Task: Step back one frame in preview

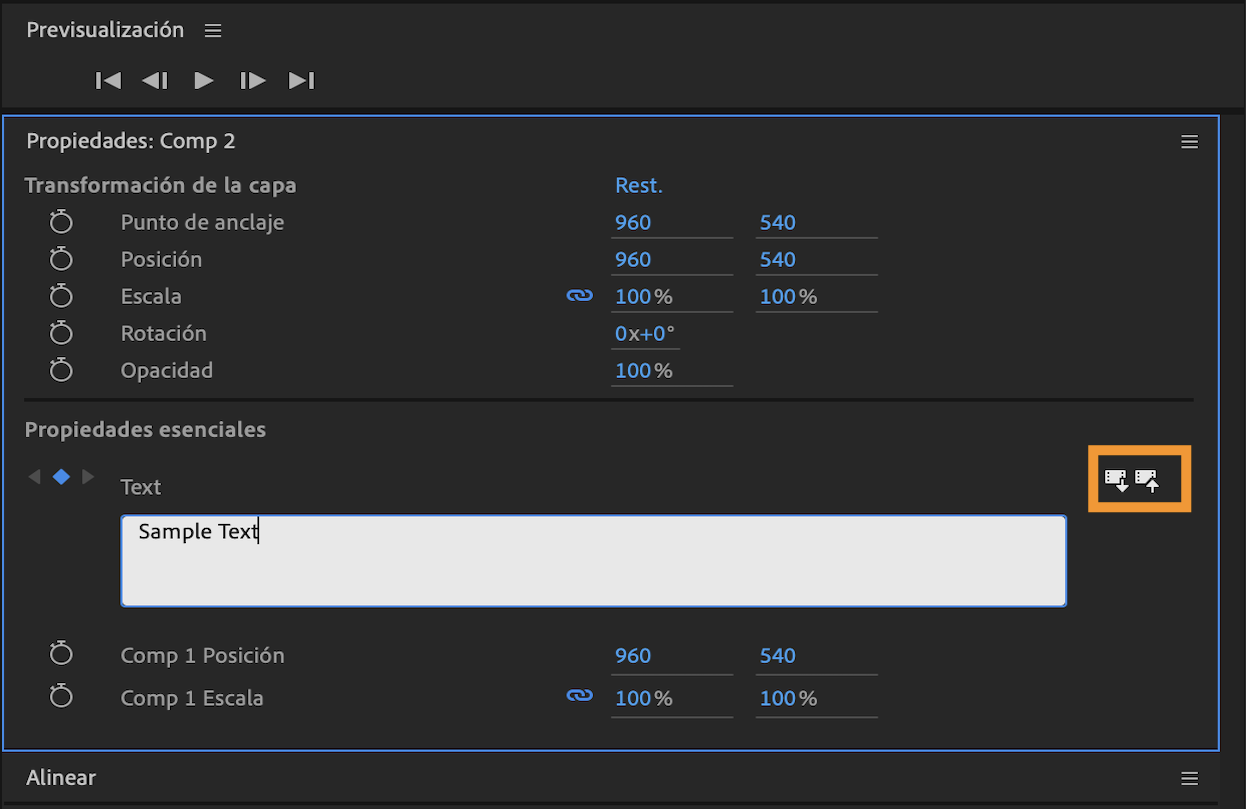Action: [x=155, y=80]
